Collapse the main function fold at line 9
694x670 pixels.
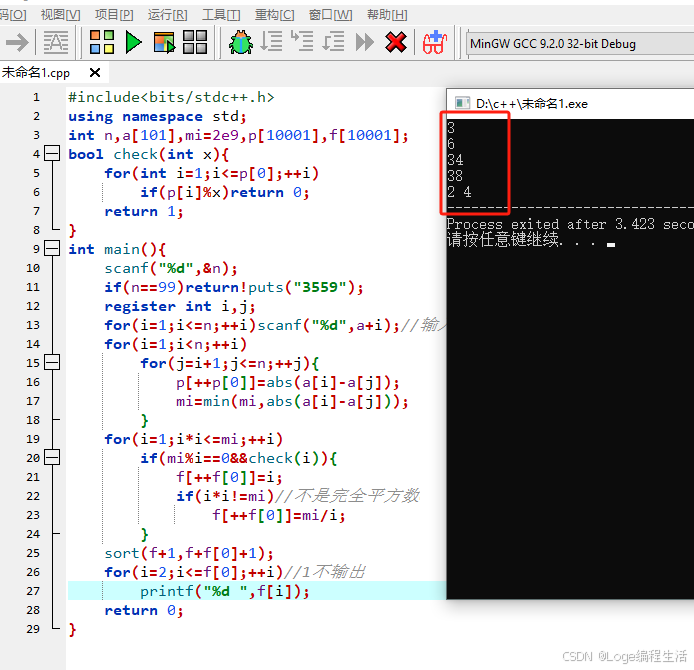(x=52, y=248)
